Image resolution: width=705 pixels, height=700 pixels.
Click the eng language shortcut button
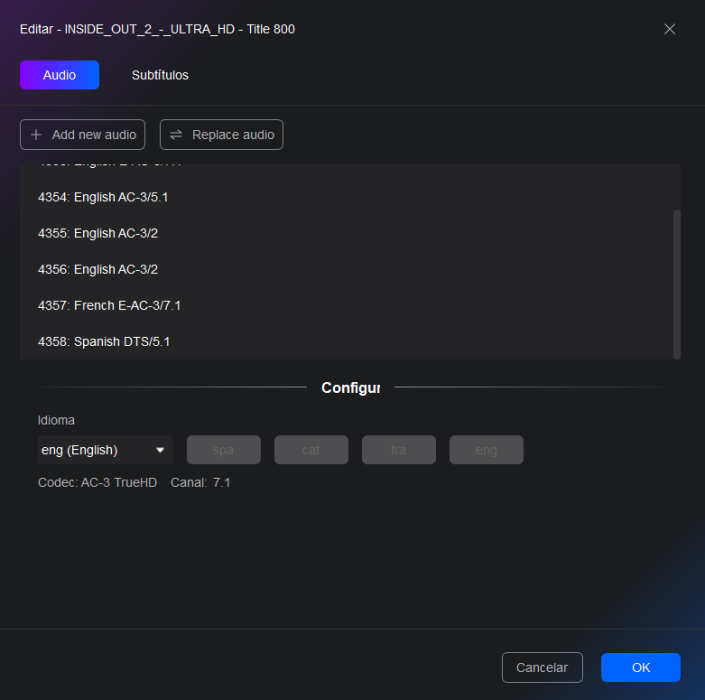click(x=486, y=450)
